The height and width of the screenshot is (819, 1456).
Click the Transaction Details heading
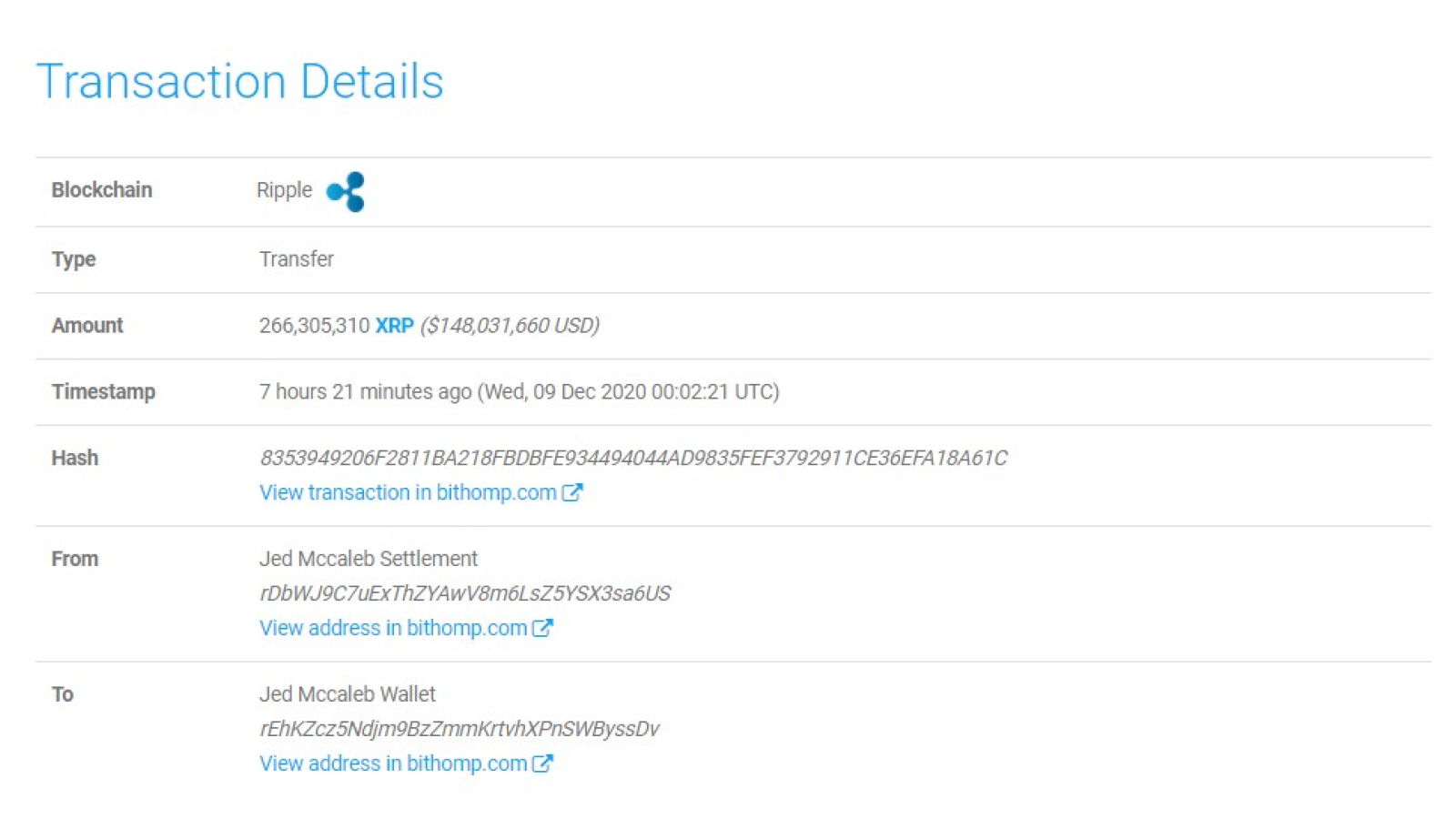(240, 81)
